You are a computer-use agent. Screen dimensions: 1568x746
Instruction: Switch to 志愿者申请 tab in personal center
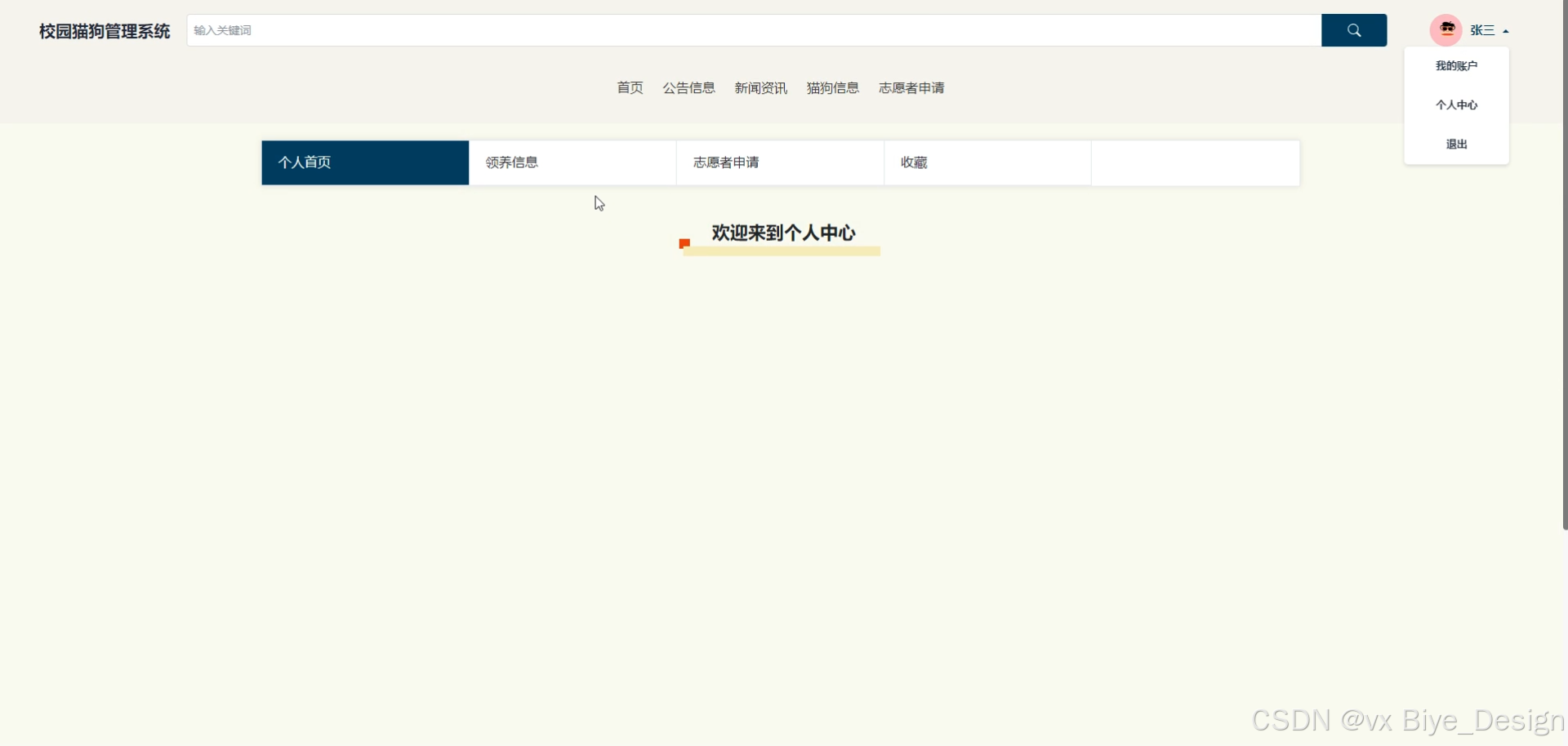click(x=780, y=162)
